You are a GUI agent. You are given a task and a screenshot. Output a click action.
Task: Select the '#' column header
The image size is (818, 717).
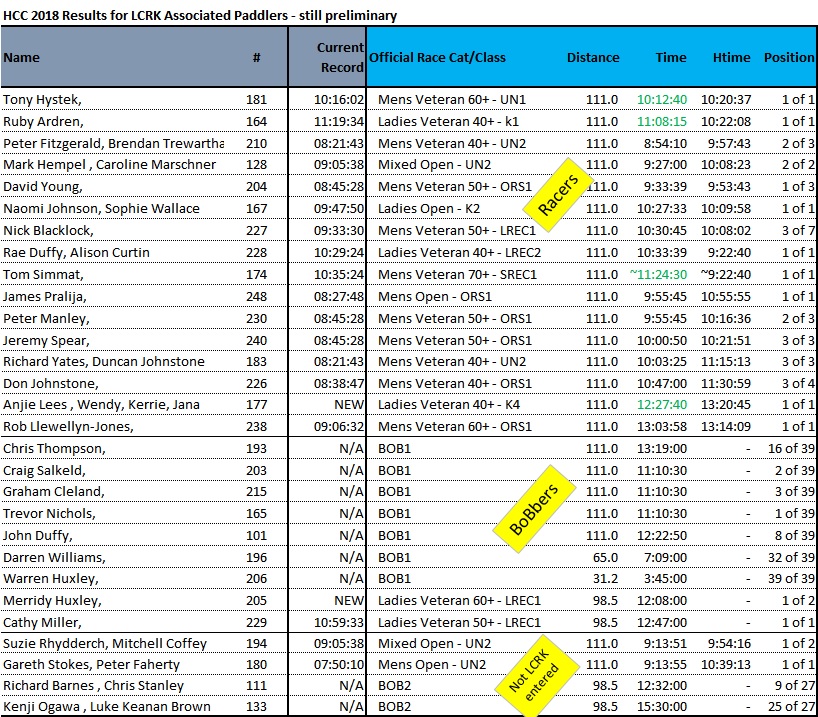click(256, 57)
